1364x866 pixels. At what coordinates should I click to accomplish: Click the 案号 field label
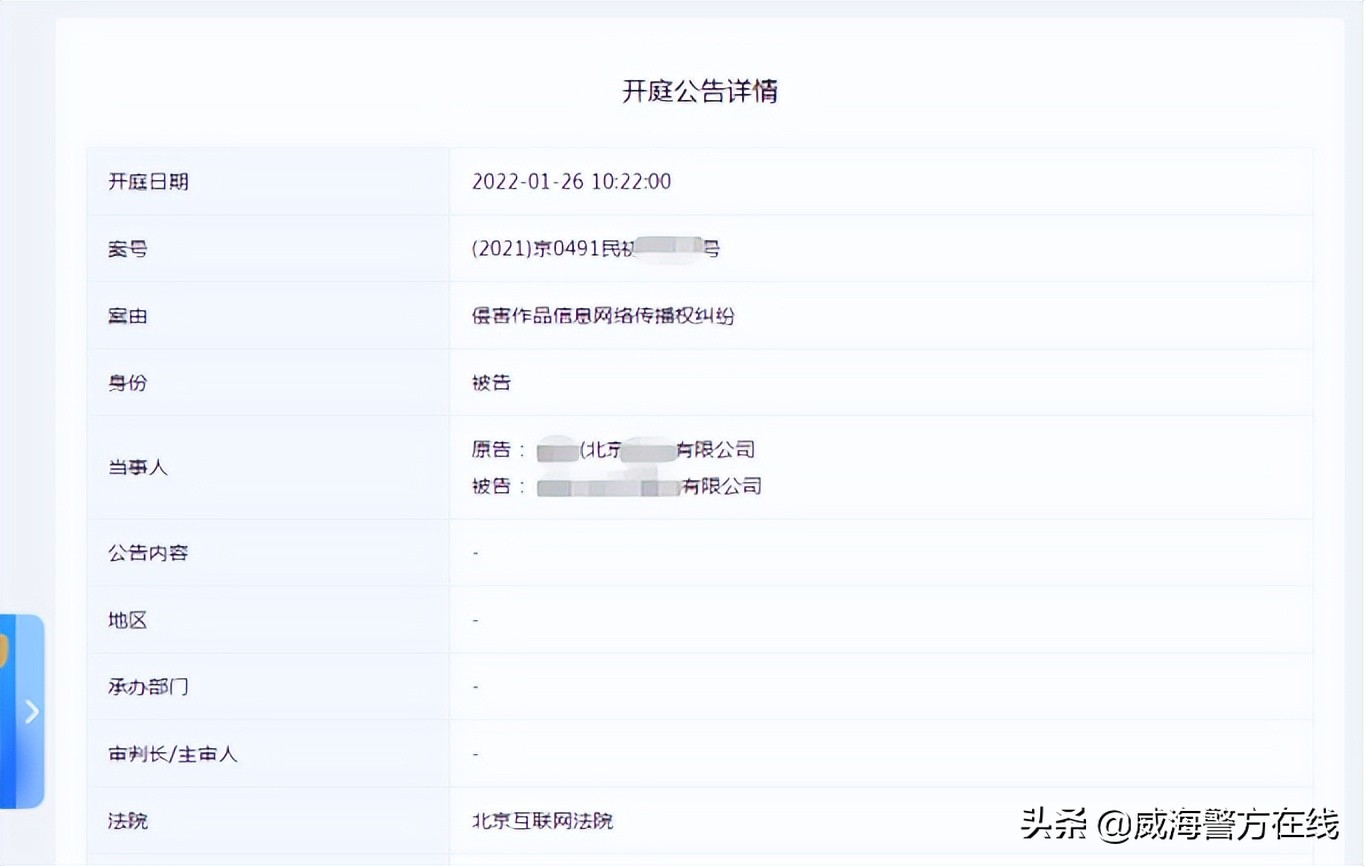click(x=126, y=248)
